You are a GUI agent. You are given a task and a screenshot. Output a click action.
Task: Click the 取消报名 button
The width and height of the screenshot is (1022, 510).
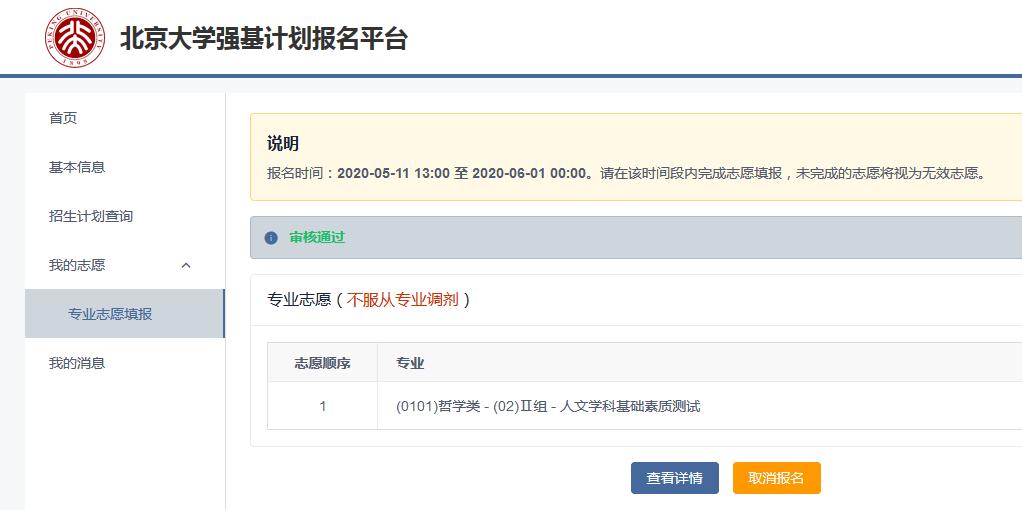tap(776, 478)
